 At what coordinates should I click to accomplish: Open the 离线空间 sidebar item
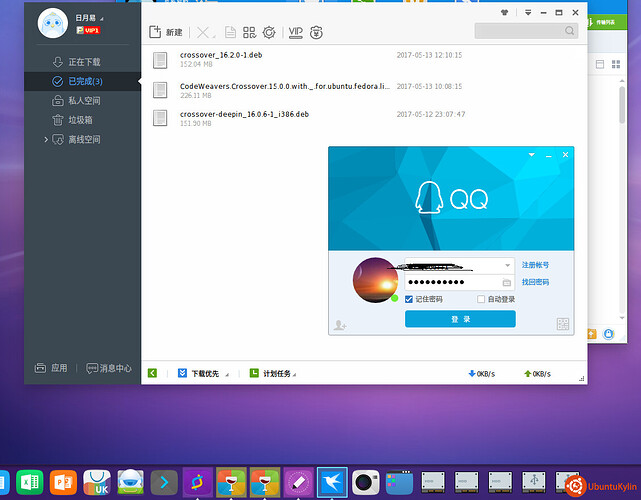[82, 139]
